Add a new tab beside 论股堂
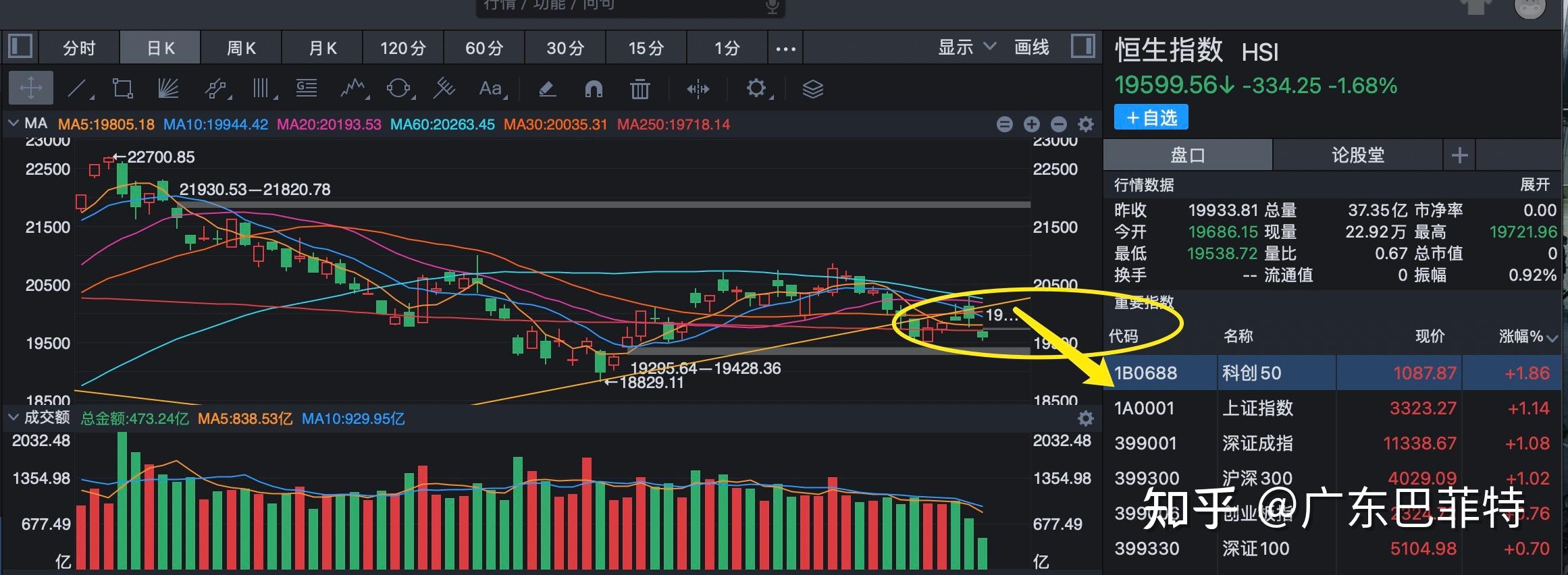 pyautogui.click(x=1459, y=156)
